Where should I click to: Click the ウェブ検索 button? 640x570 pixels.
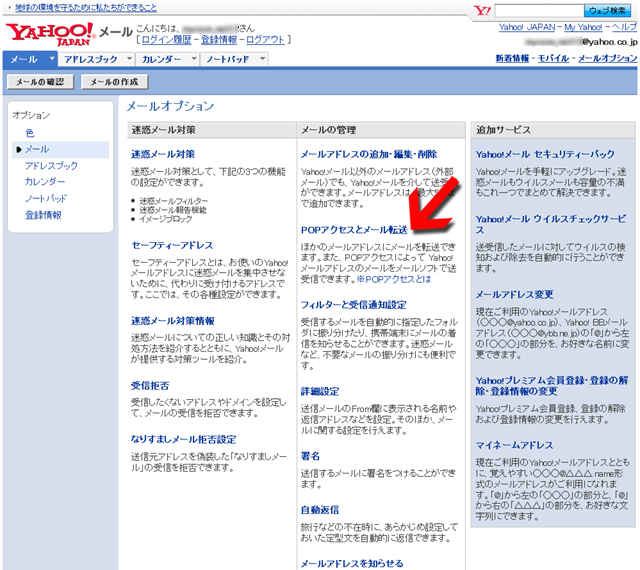[x=607, y=11]
